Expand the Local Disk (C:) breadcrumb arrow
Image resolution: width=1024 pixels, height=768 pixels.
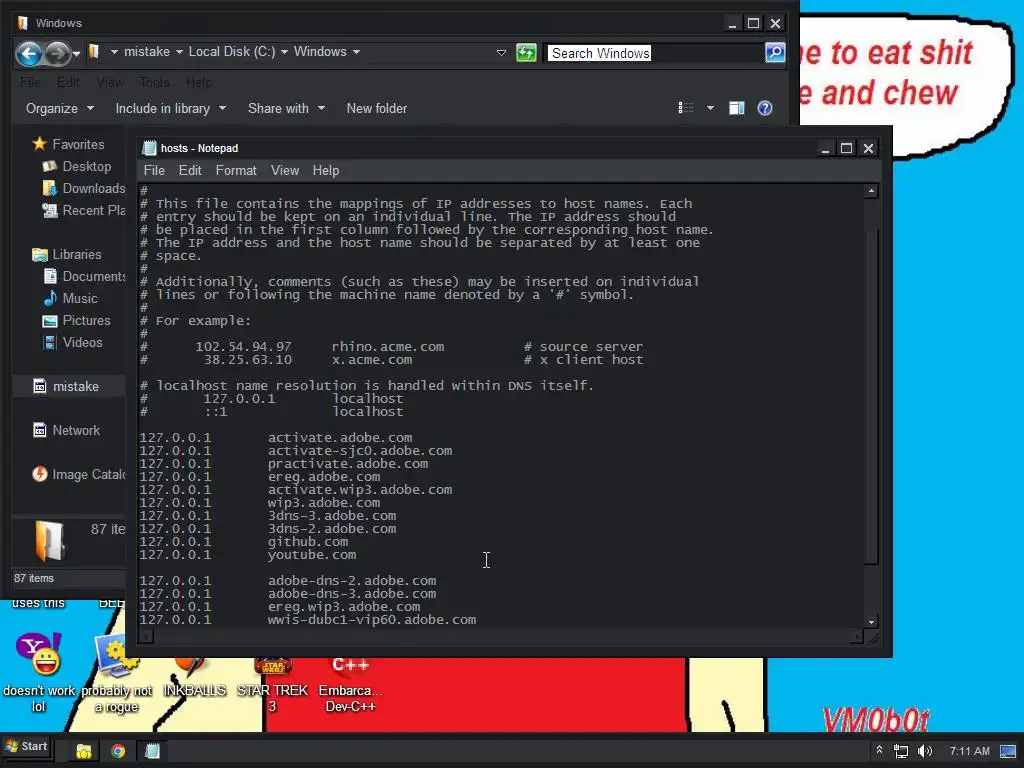[284, 52]
